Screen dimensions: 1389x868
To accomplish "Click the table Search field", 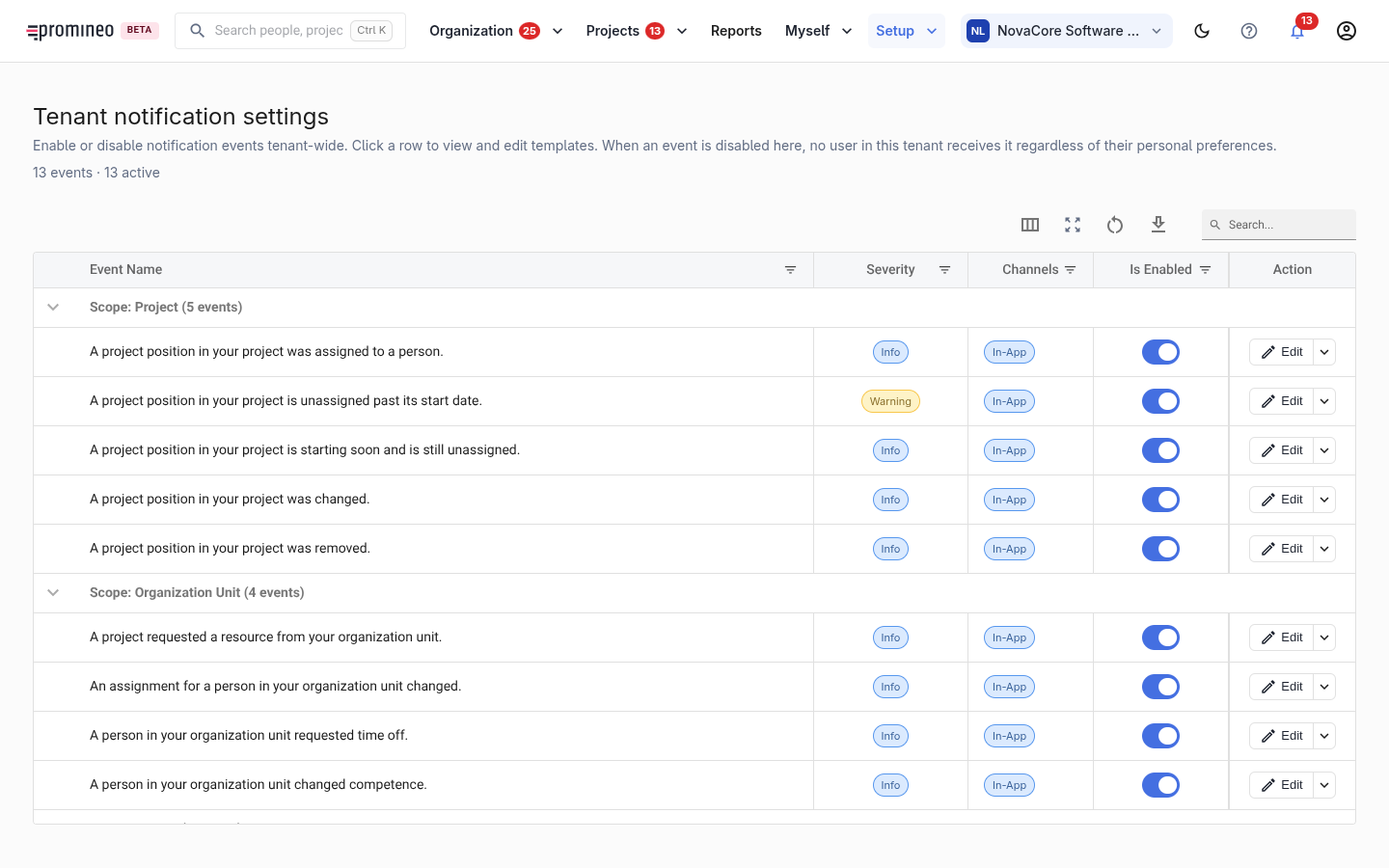I will tap(1279, 225).
